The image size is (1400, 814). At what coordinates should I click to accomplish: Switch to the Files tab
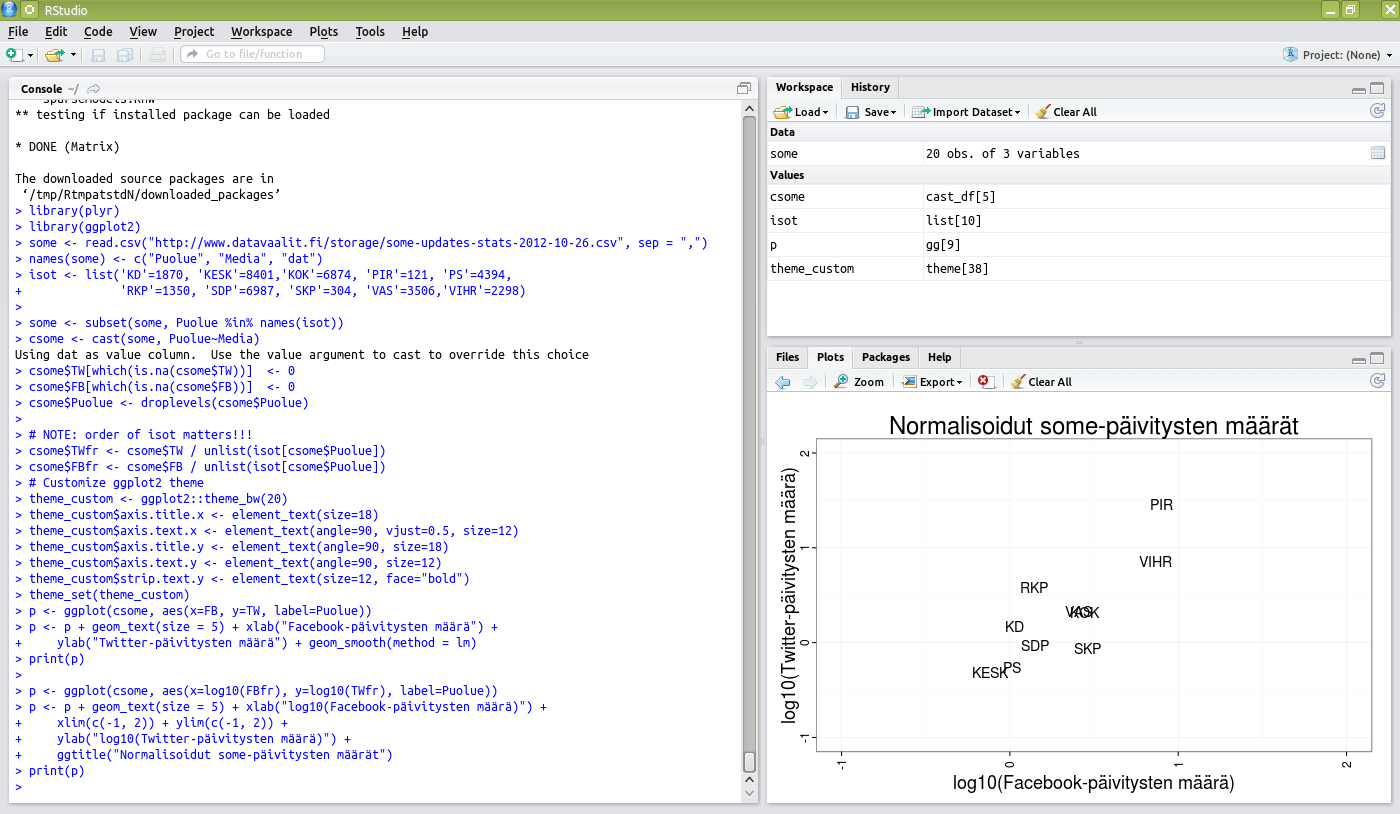(788, 357)
